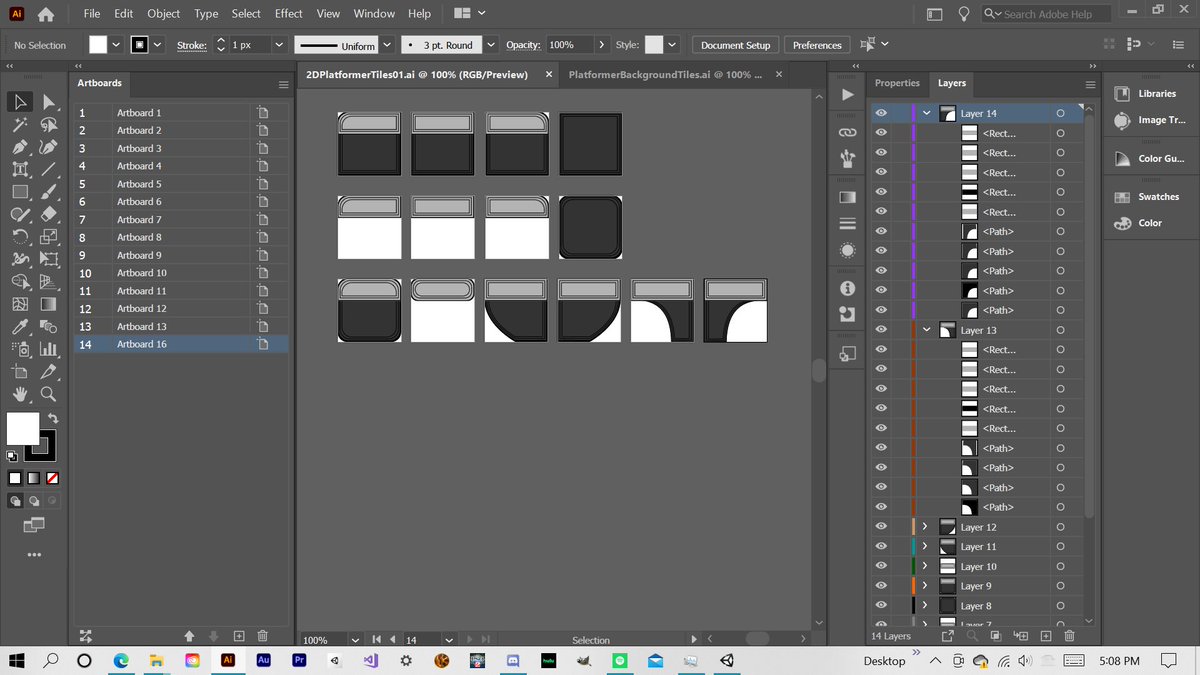Click the Document Setup button
The width and height of the screenshot is (1200, 675).
(736, 45)
